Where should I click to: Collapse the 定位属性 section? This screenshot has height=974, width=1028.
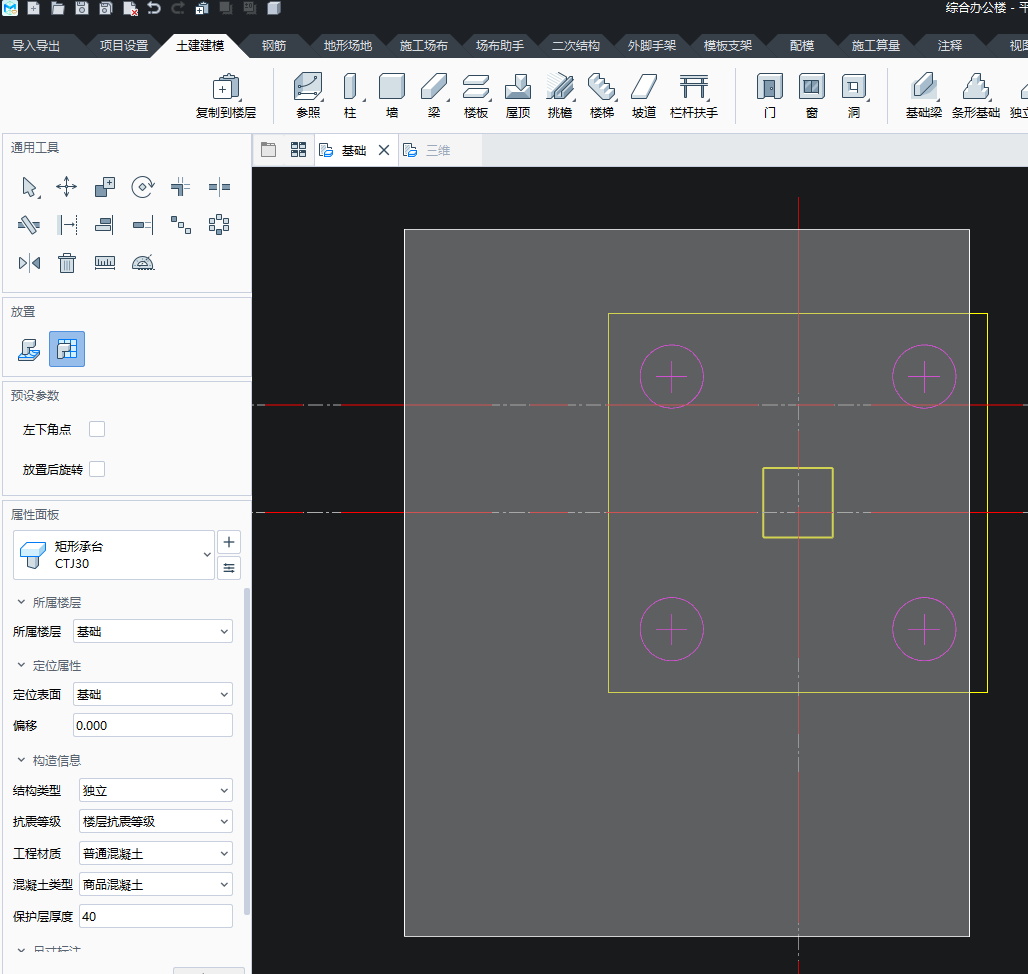(21, 665)
